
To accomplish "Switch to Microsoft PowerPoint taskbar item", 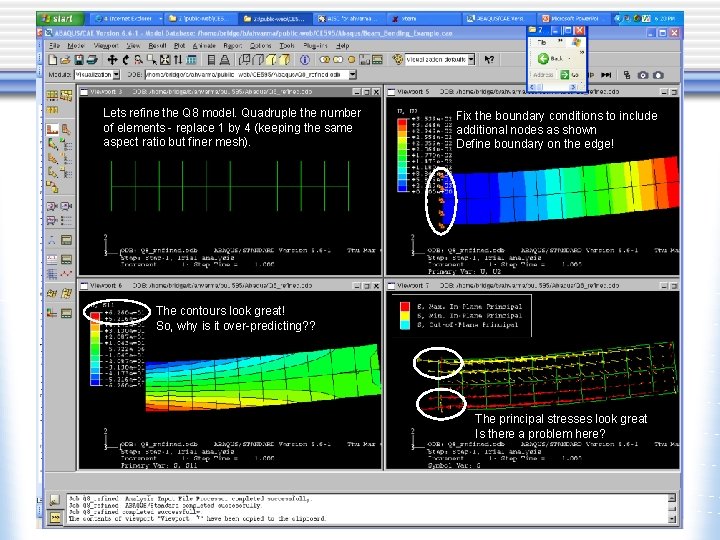I will click(x=572, y=18).
